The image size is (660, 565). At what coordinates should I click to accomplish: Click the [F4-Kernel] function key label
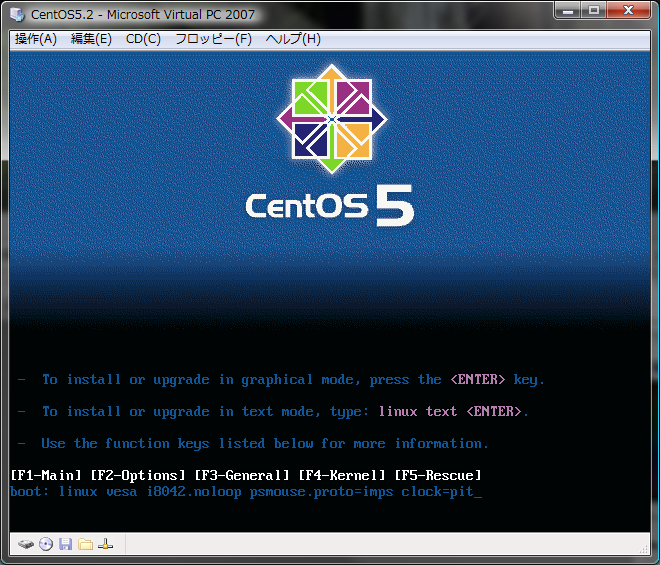pos(342,475)
